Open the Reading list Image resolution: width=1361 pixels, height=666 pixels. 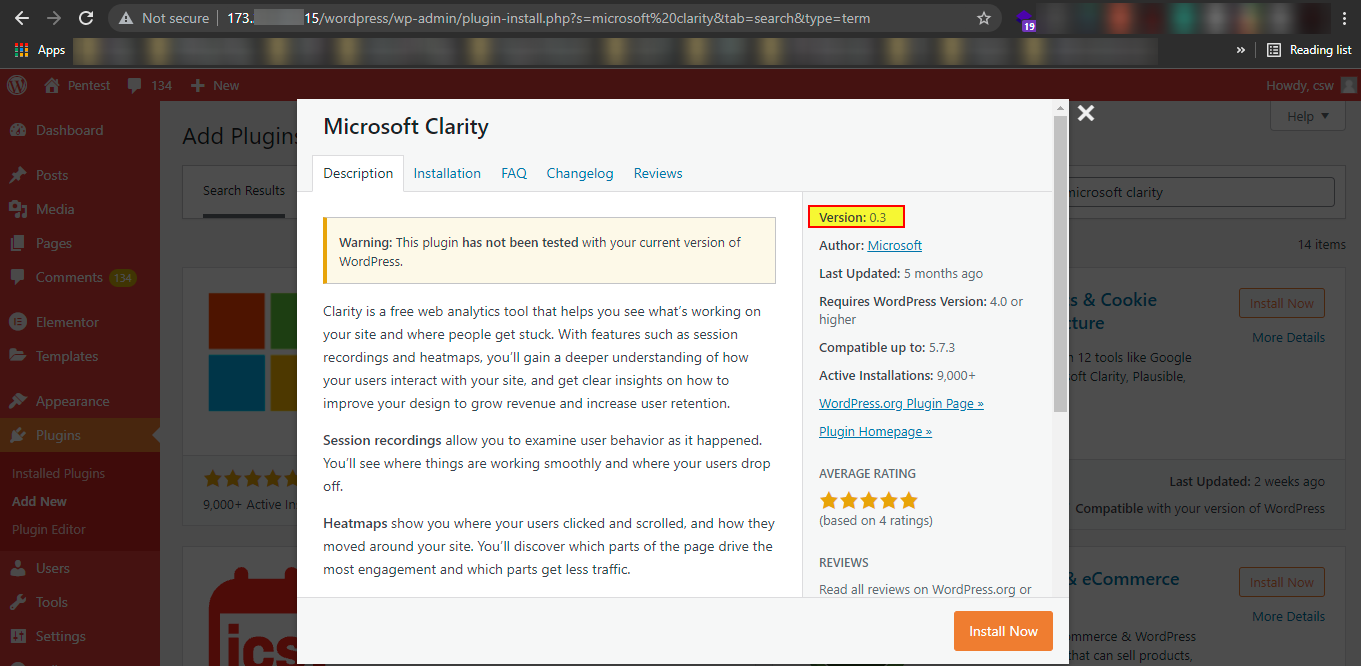(x=1309, y=50)
